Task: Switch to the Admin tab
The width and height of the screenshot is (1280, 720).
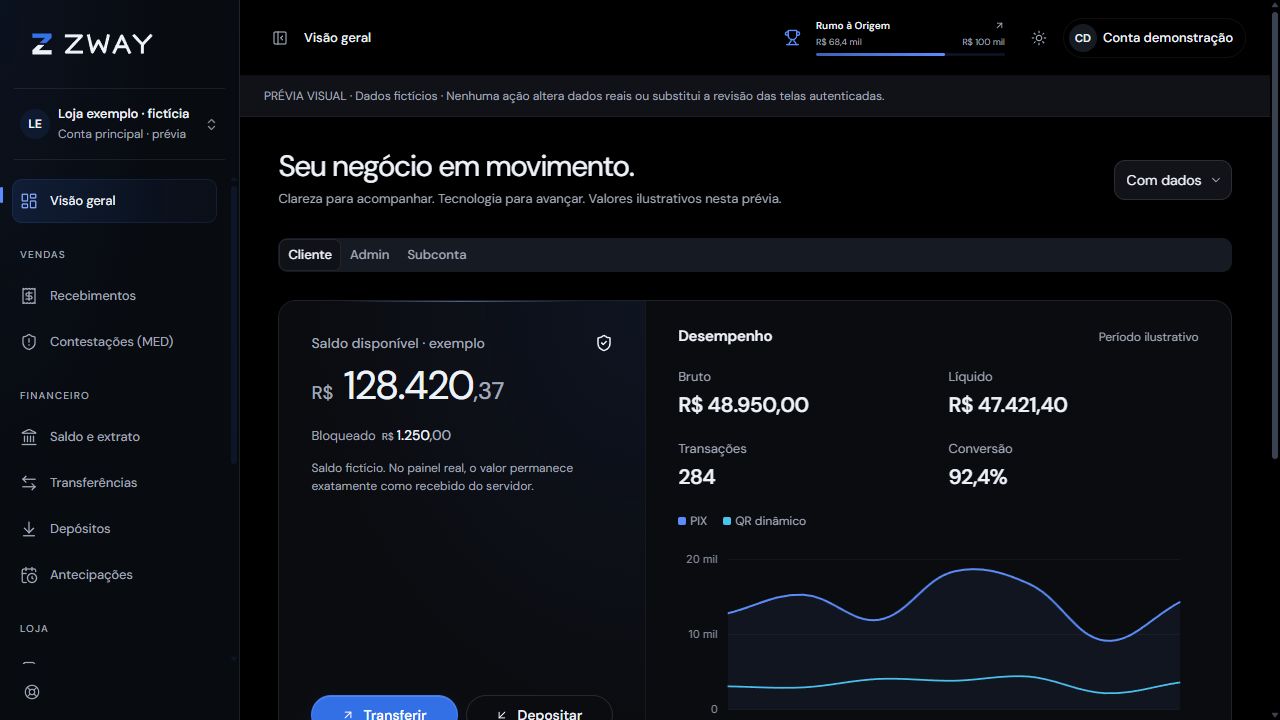Action: (369, 255)
